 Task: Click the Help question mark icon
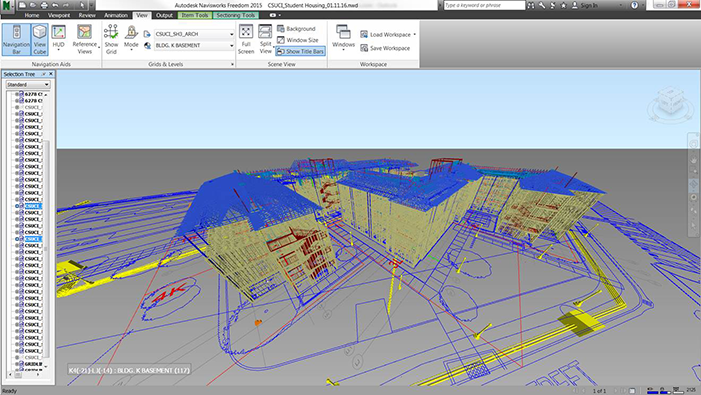click(x=634, y=5)
